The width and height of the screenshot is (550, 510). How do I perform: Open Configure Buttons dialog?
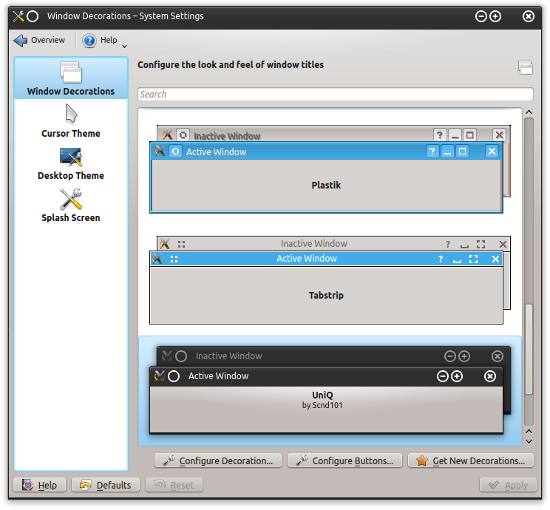click(345, 461)
